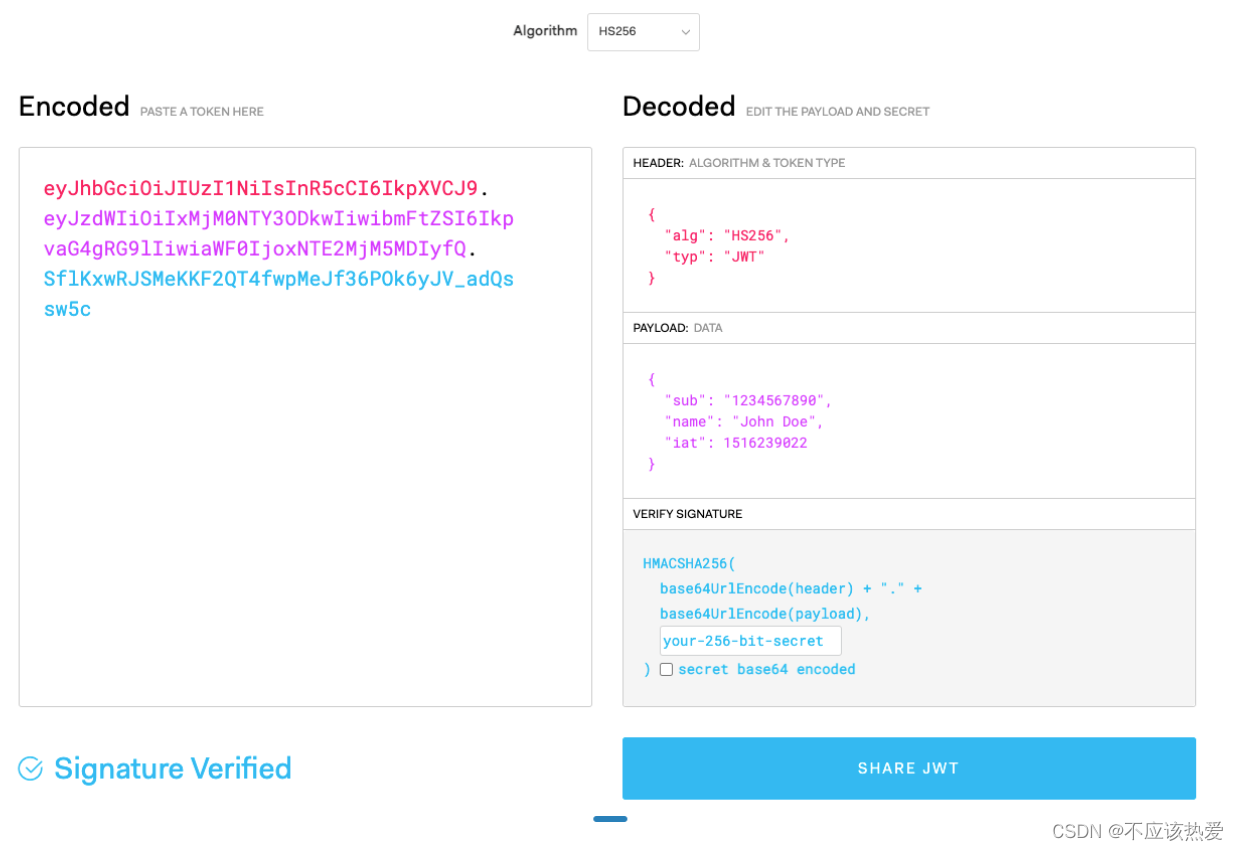Click the 'PAYLOAD: DATA' section label
Image resolution: width=1238 pixels, height=851 pixels.
pyautogui.click(x=678, y=328)
